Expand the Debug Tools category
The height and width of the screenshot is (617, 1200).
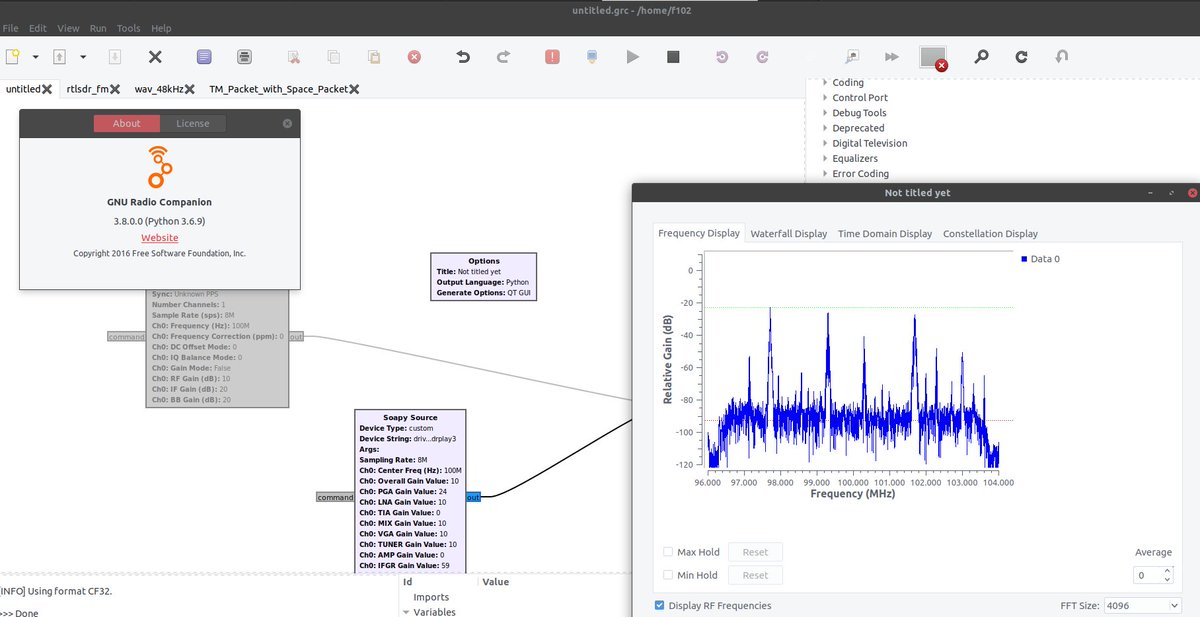(824, 113)
